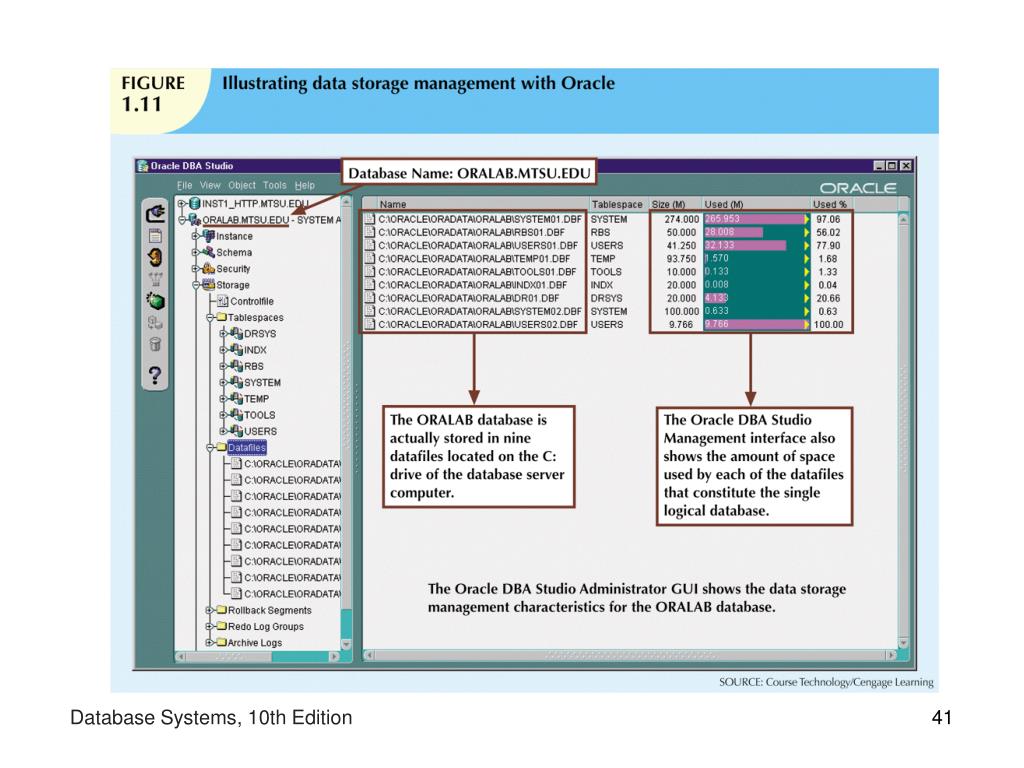This screenshot has height=768, width=1024.
Task: Expand the Schema node
Action: (195, 252)
